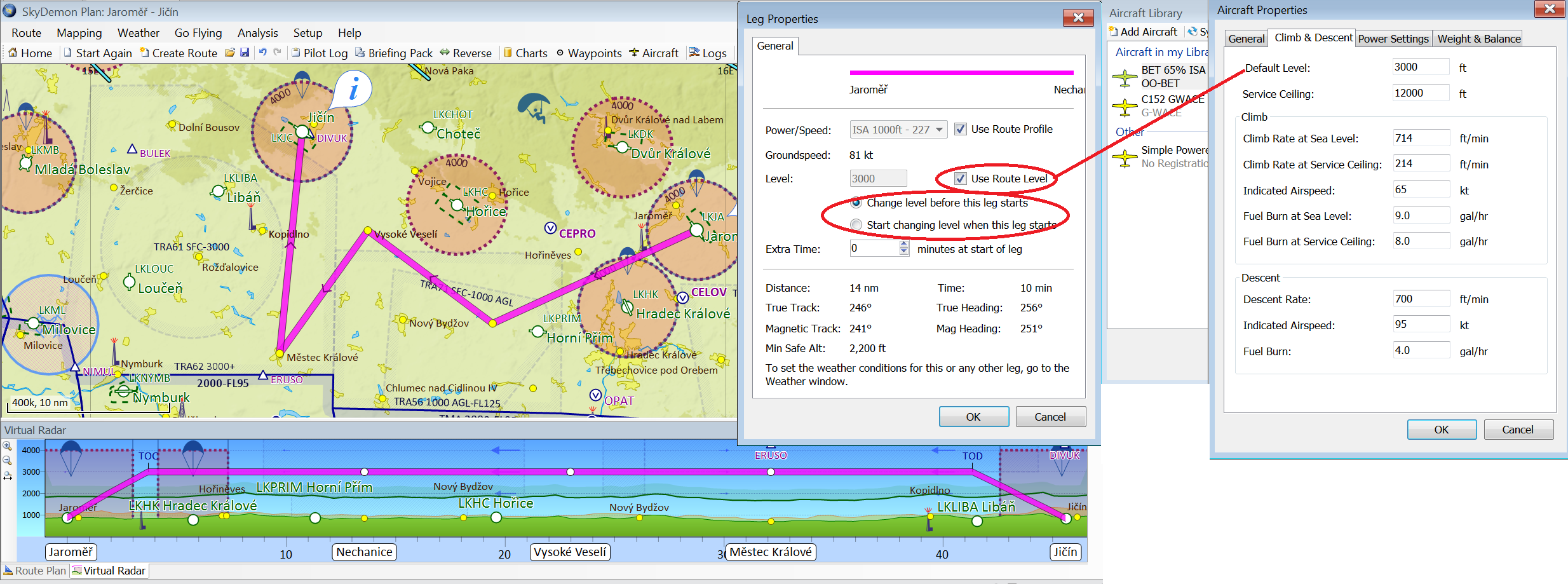Select Change level before this leg starts
This screenshot has height=584, width=1568.
856,203
